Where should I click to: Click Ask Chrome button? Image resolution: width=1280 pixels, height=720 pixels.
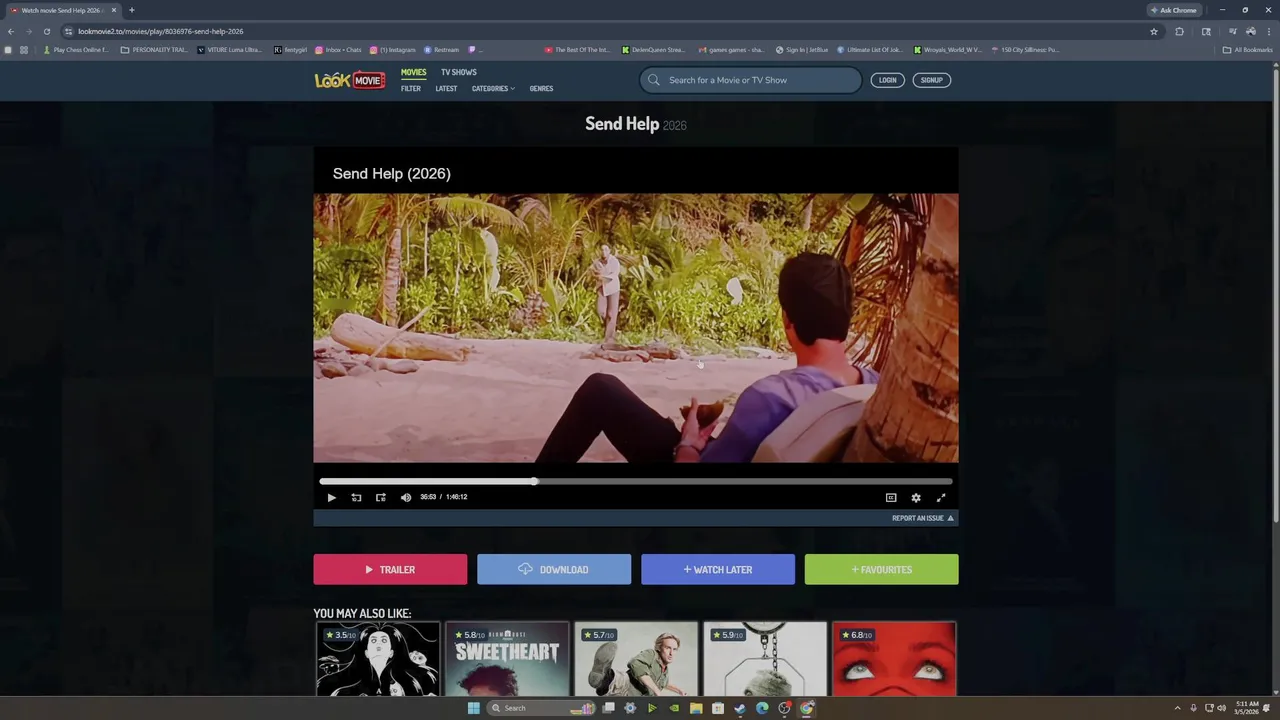click(1174, 10)
